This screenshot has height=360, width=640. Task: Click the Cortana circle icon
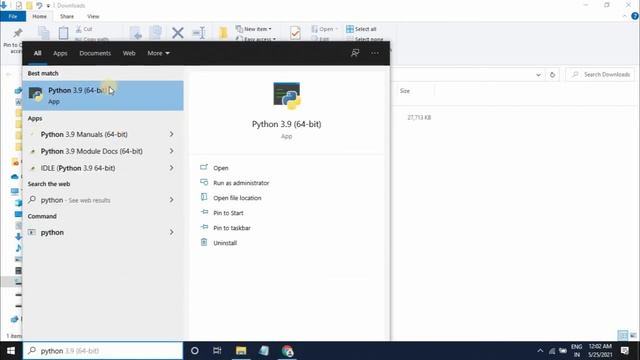[195, 351]
